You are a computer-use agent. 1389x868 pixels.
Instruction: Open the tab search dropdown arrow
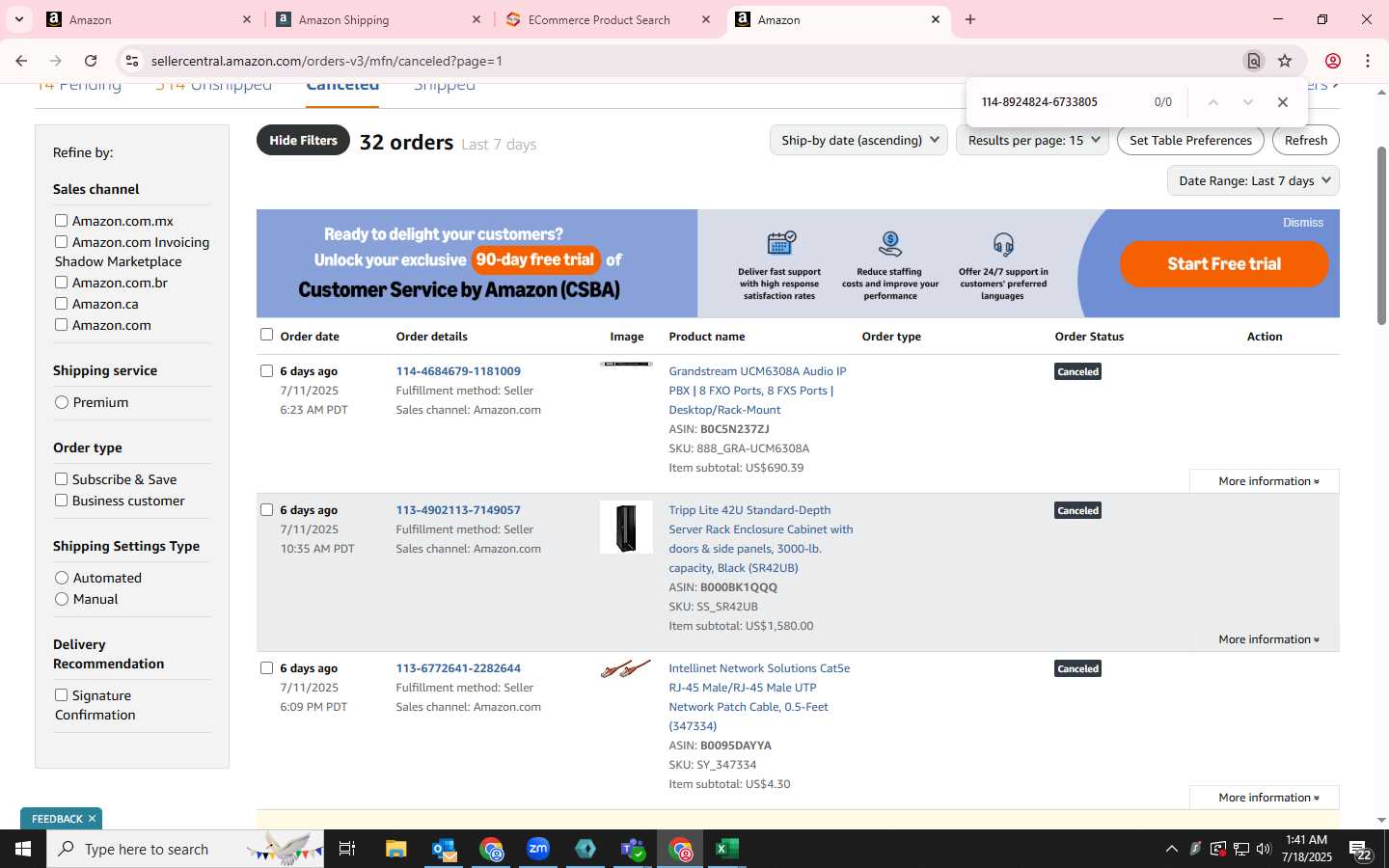click(x=18, y=19)
